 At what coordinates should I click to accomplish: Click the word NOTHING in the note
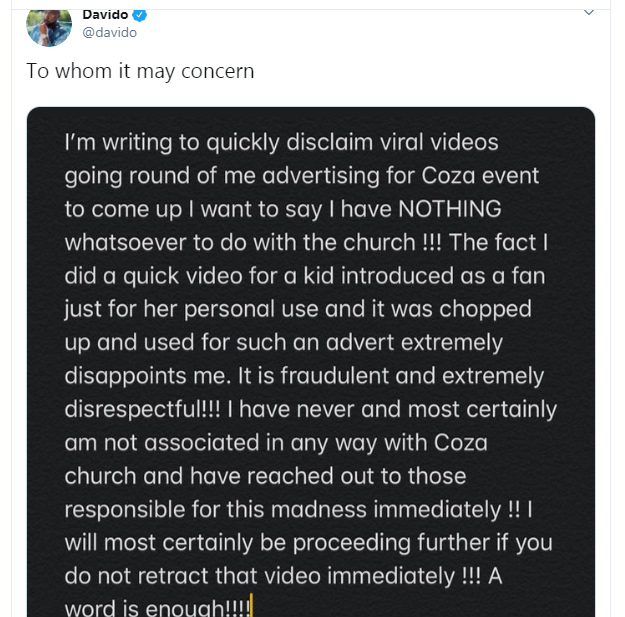coord(450,209)
